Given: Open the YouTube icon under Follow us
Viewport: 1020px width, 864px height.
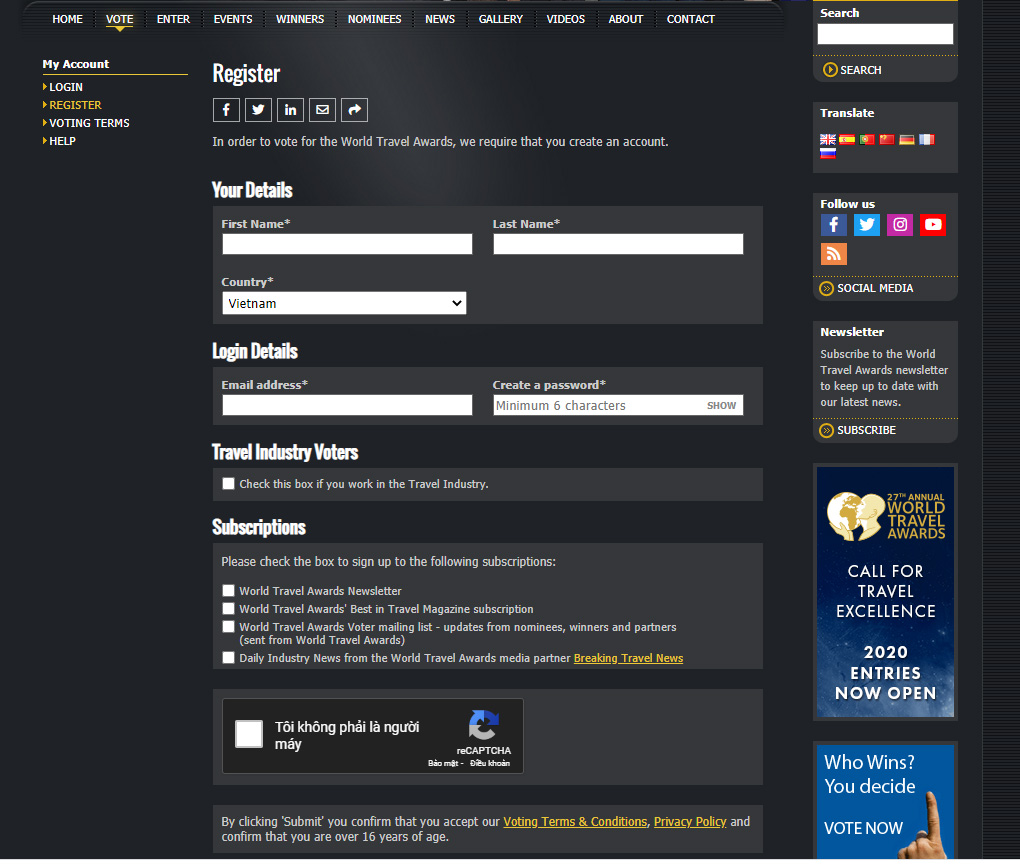Looking at the screenshot, I should (x=933, y=225).
